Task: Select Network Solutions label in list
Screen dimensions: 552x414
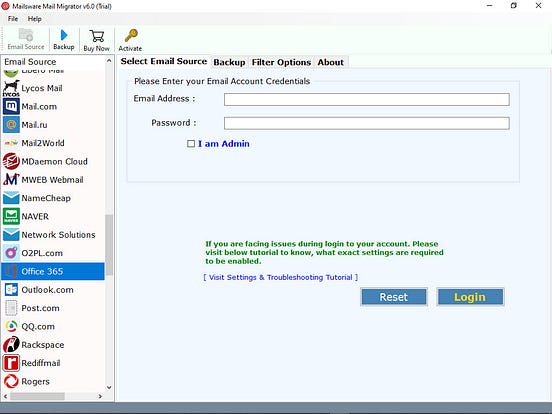Action: tap(58, 234)
